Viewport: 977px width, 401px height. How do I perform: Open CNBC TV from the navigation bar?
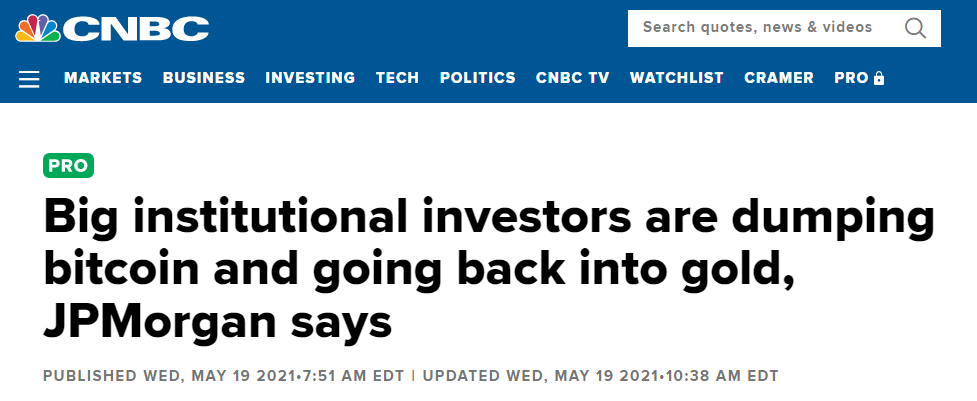573,78
